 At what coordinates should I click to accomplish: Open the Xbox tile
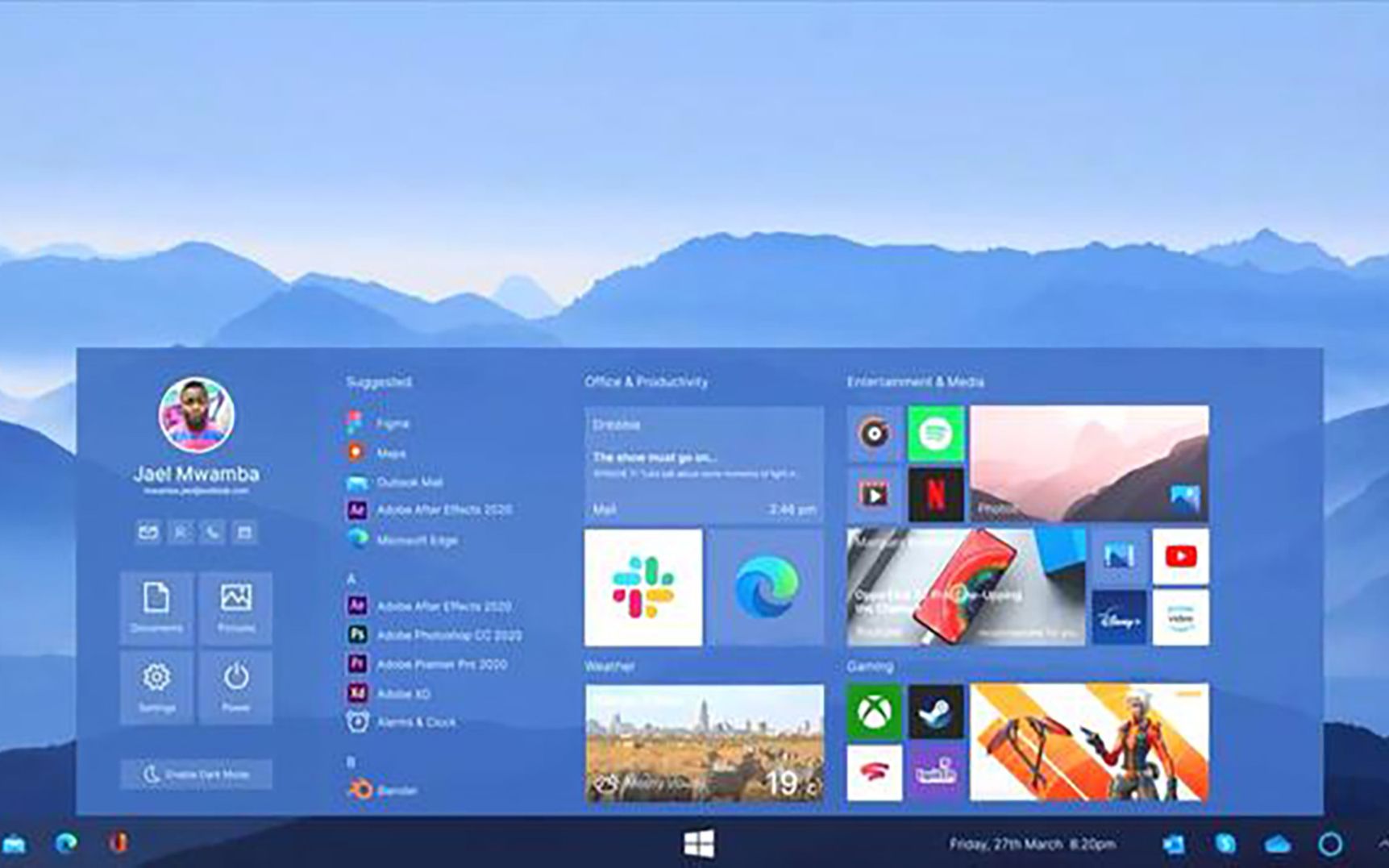874,712
